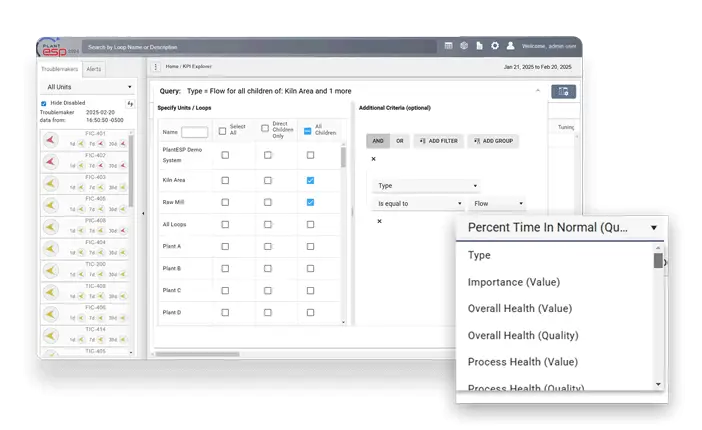Image resolution: width=702 pixels, height=430 pixels.
Task: Toggle the Hide Disabled checkbox
Action: [x=43, y=103]
